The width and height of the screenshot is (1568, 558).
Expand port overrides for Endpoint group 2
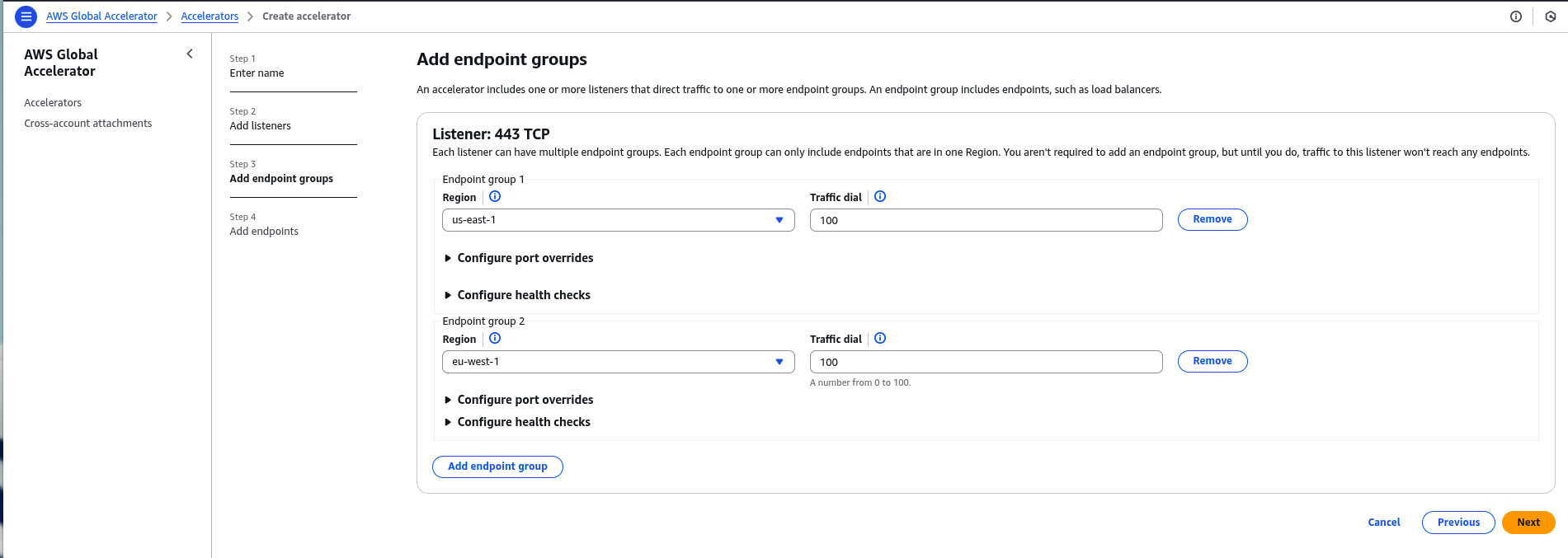click(525, 400)
